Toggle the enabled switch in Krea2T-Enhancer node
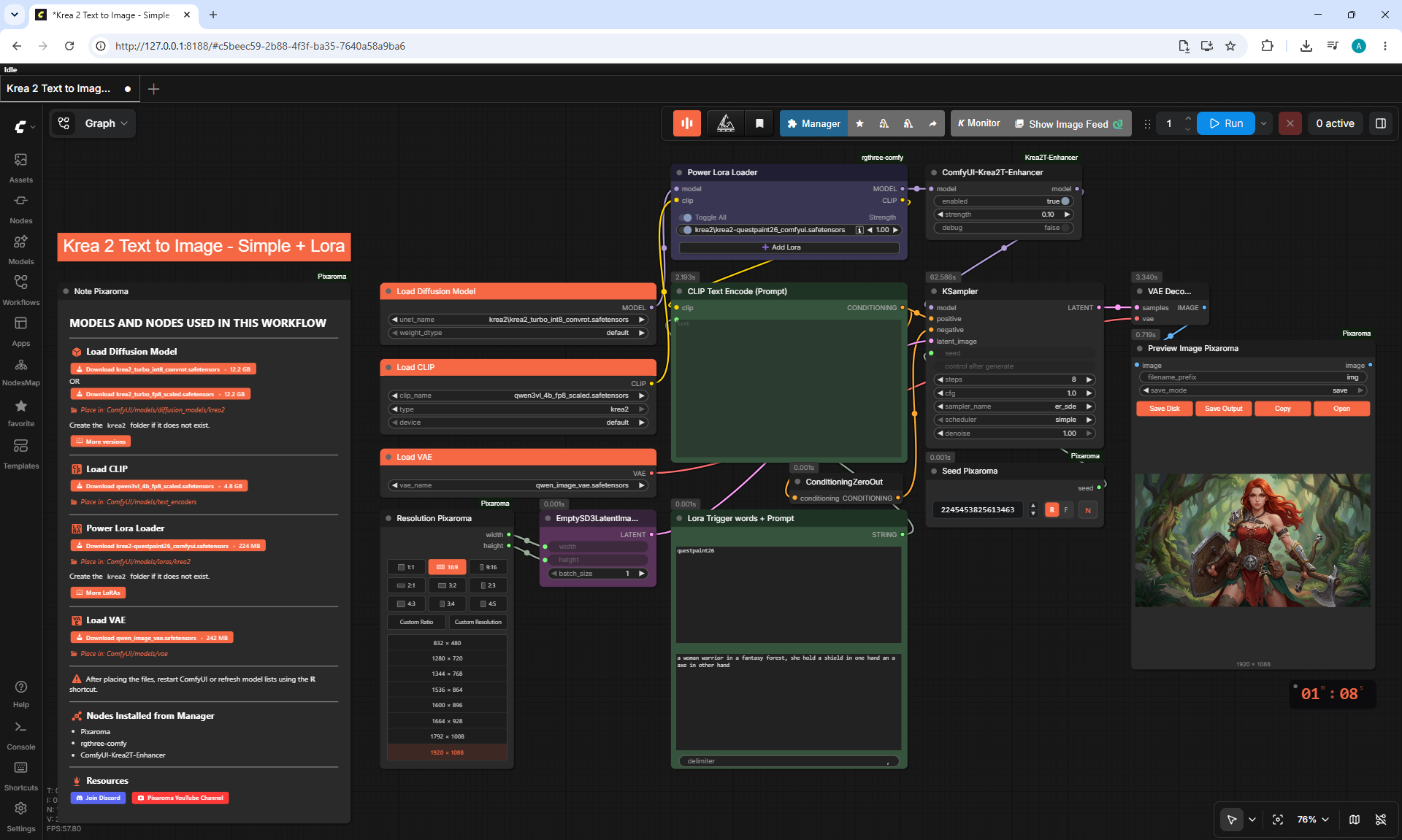 [1065, 201]
